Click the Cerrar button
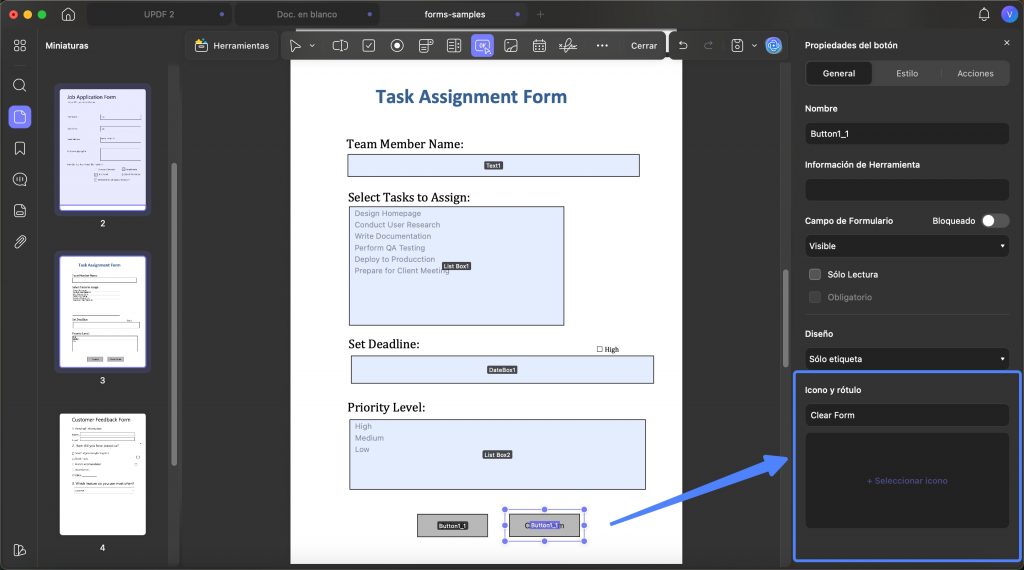The height and width of the screenshot is (570, 1024). tap(644, 46)
